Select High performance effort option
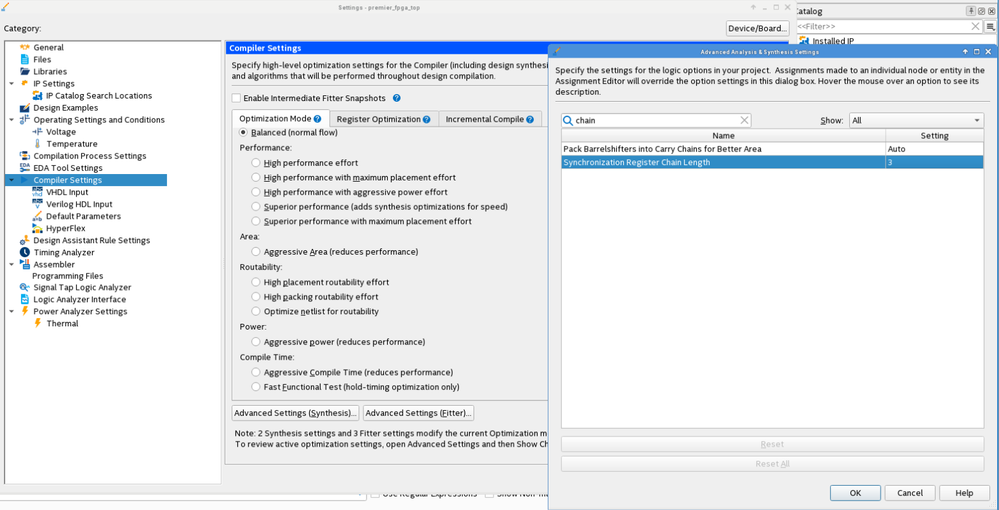Screen dimensions: 999x510 pos(255,163)
